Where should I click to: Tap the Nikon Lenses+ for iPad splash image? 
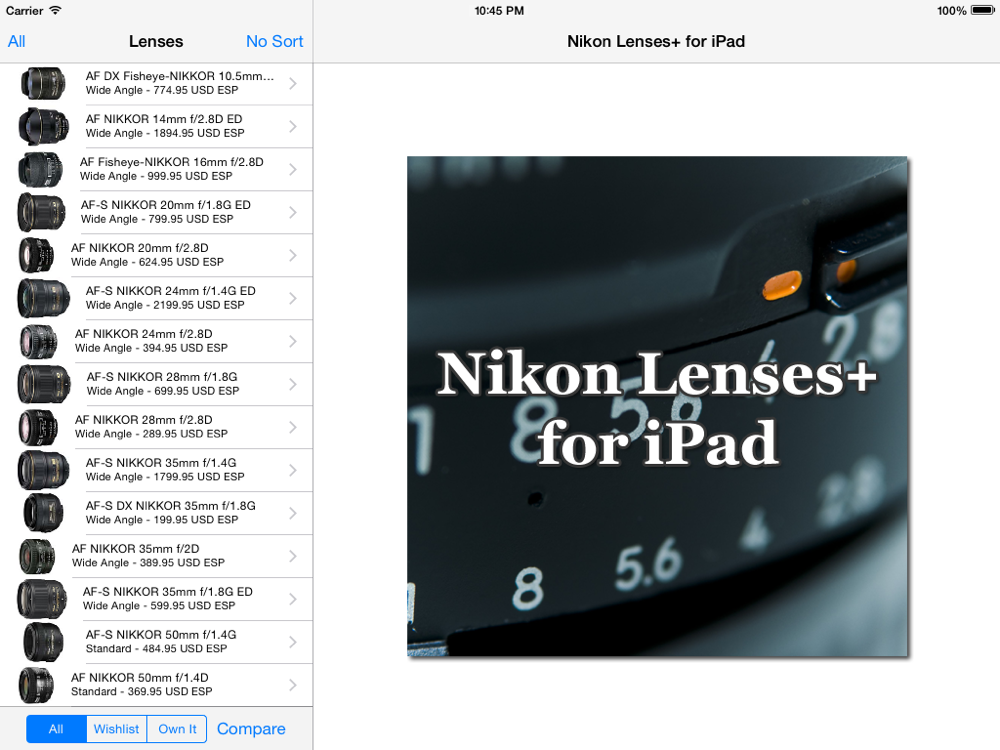click(x=658, y=406)
